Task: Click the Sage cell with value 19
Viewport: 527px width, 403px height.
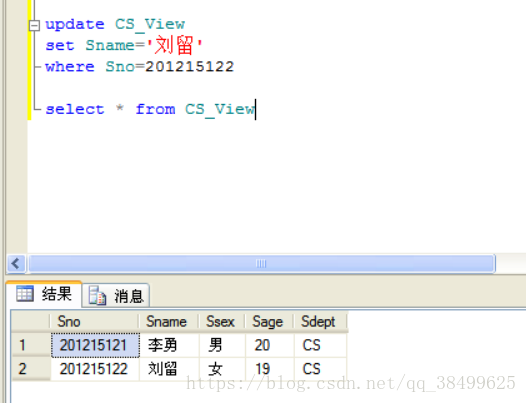Action: (x=270, y=369)
